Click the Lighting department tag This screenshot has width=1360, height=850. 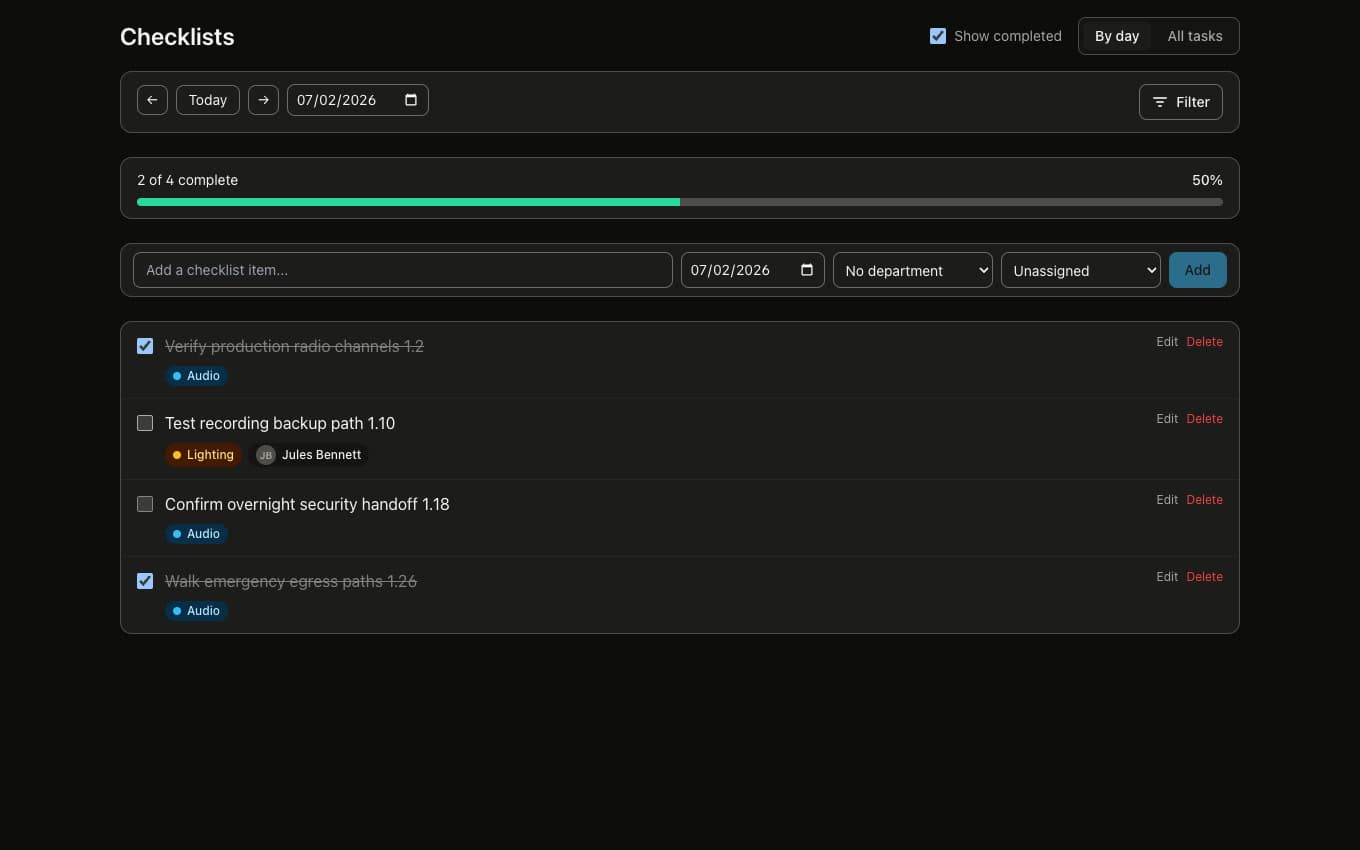pyautogui.click(x=203, y=455)
